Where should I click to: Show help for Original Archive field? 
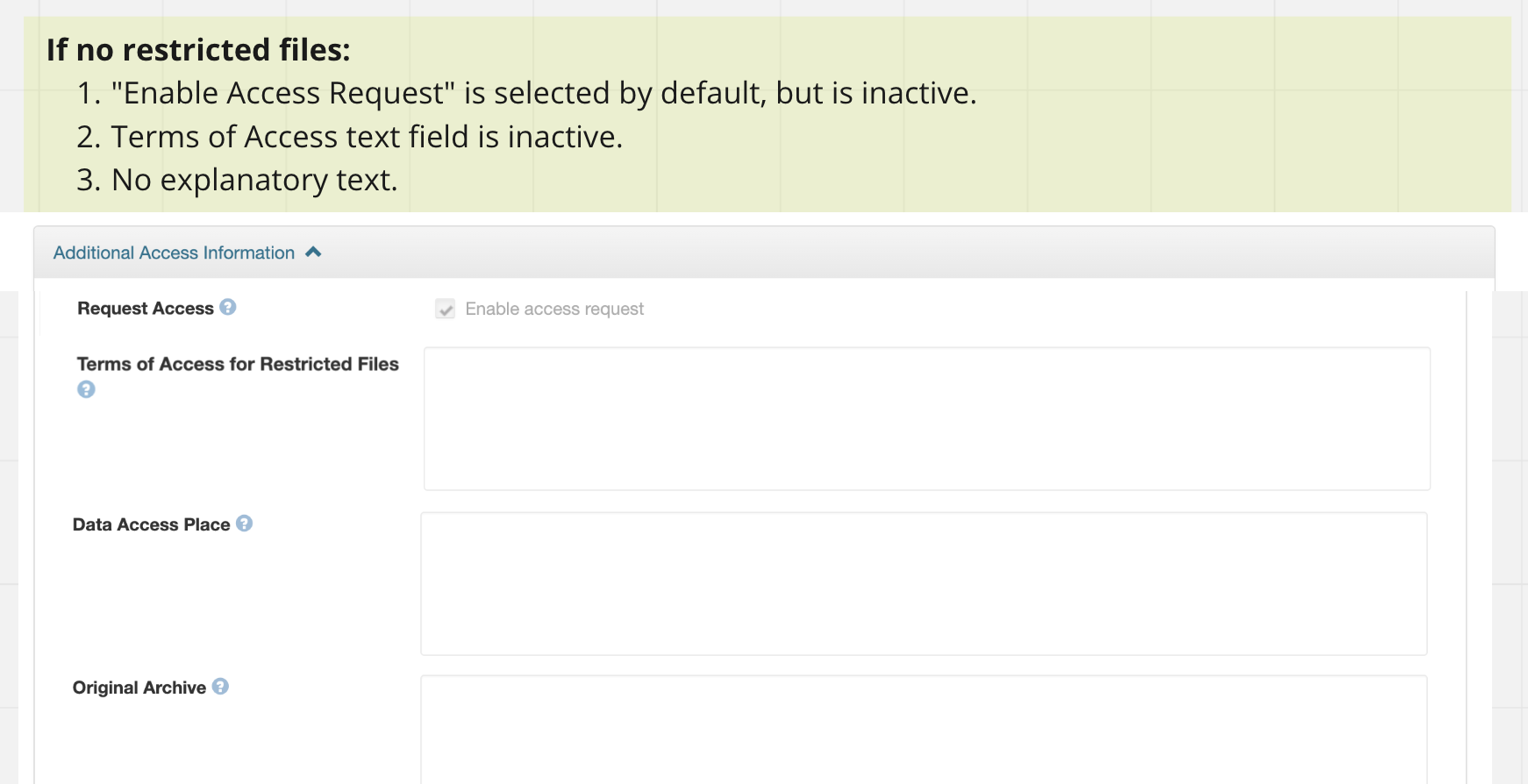(221, 687)
